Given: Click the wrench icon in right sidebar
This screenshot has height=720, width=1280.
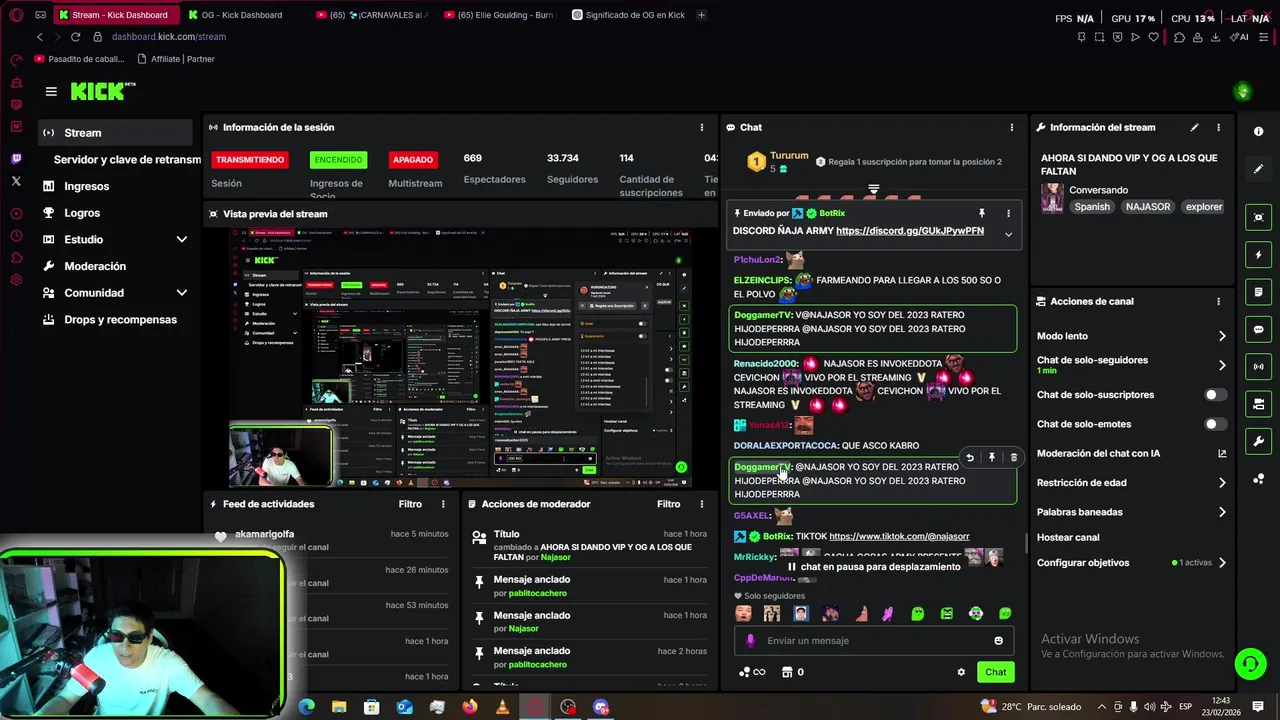Looking at the screenshot, I should (x=1258, y=441).
